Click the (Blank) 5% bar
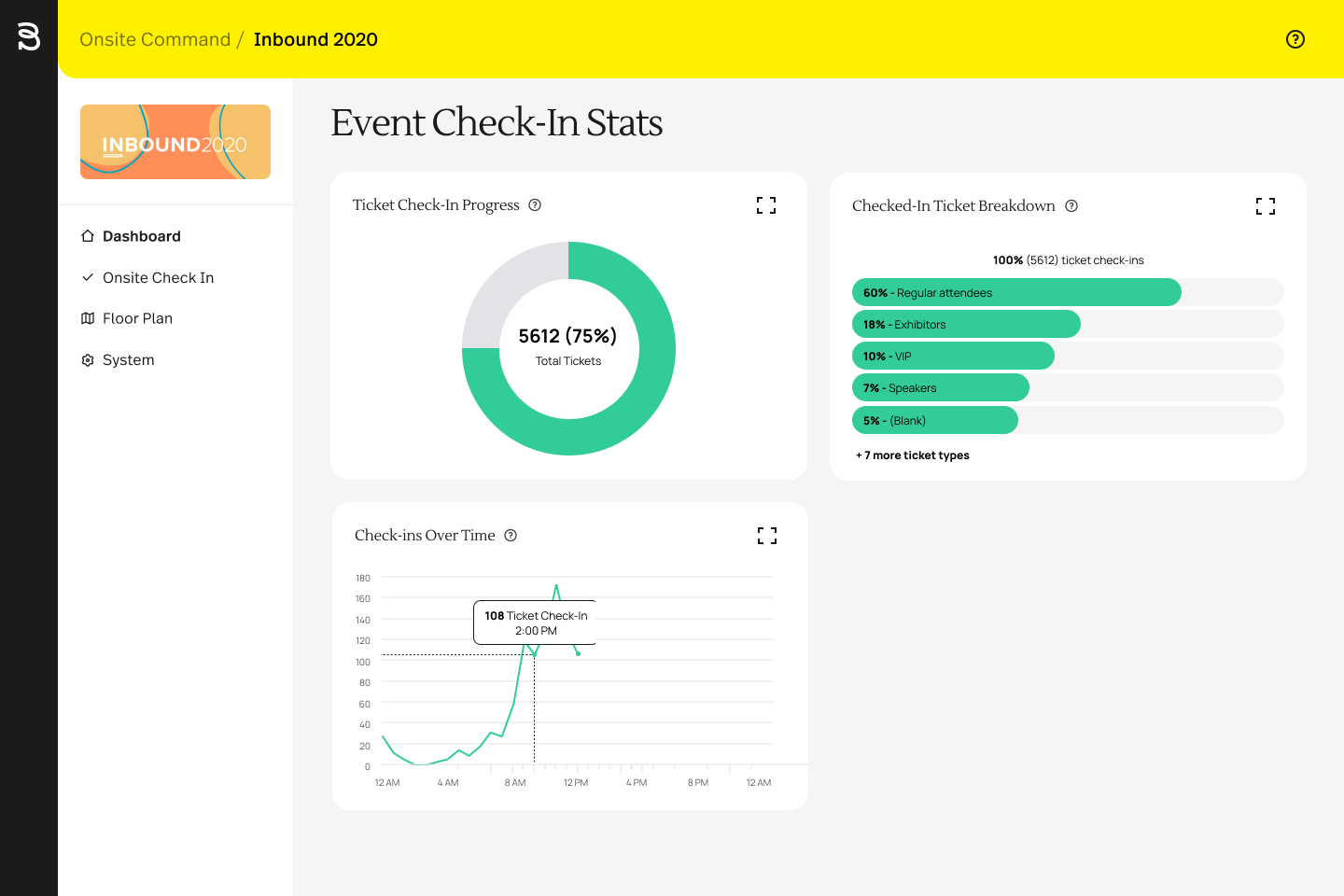The image size is (1344, 896). (935, 420)
